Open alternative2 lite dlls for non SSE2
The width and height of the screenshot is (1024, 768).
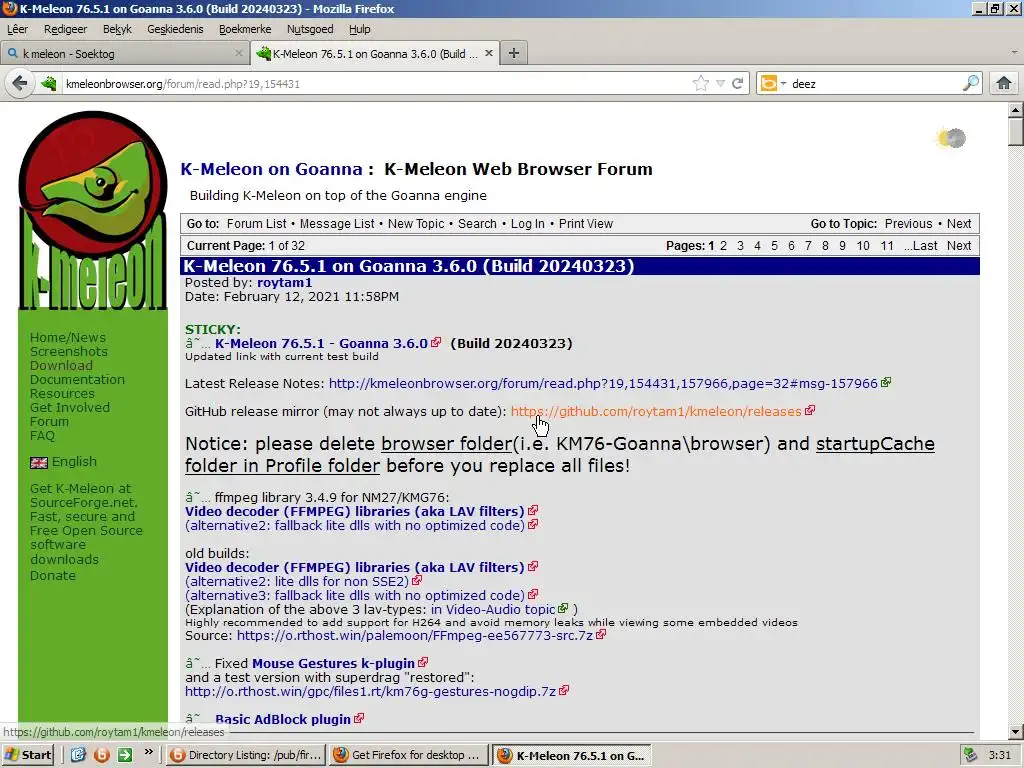coord(297,581)
